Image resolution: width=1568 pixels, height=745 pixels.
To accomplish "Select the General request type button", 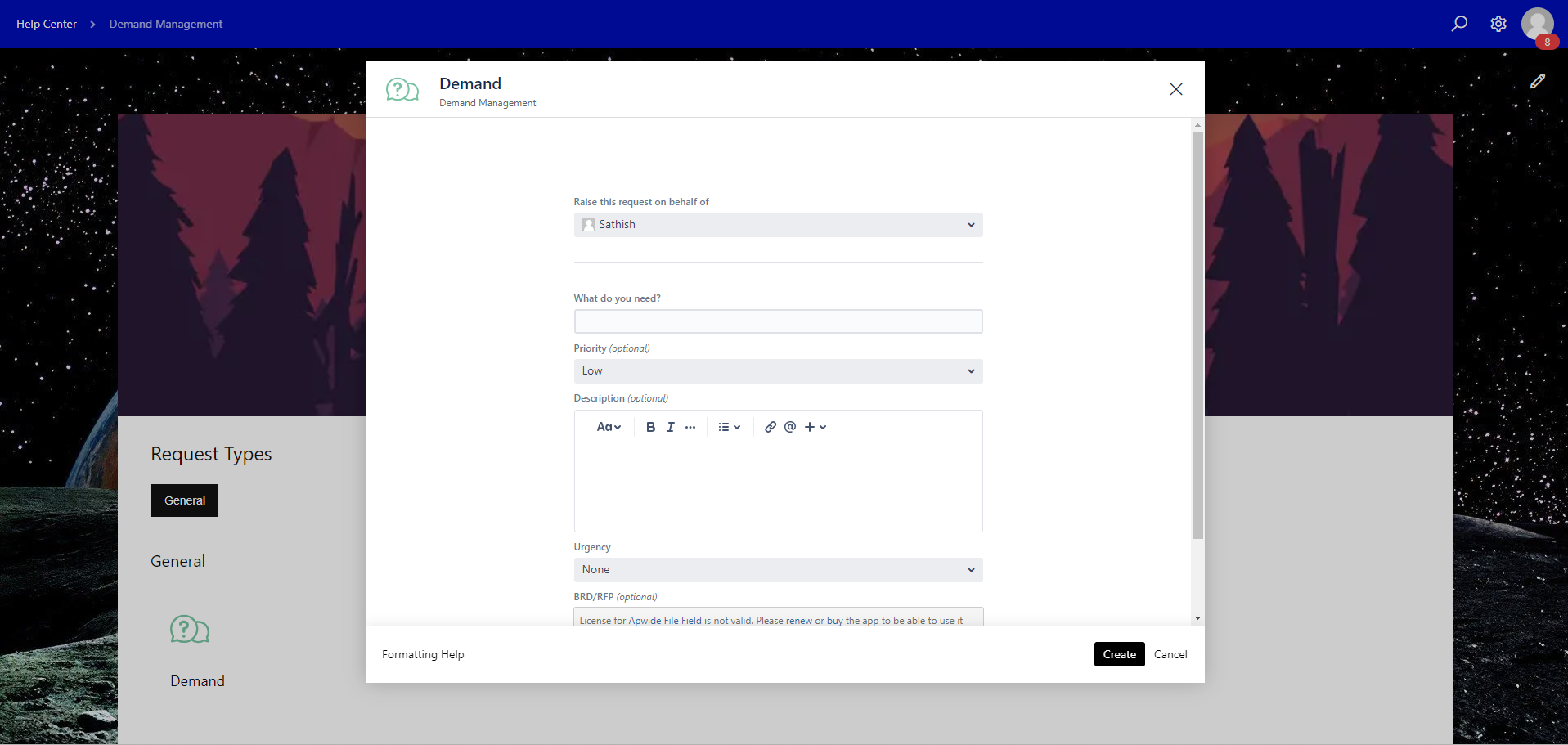I will [x=184, y=500].
